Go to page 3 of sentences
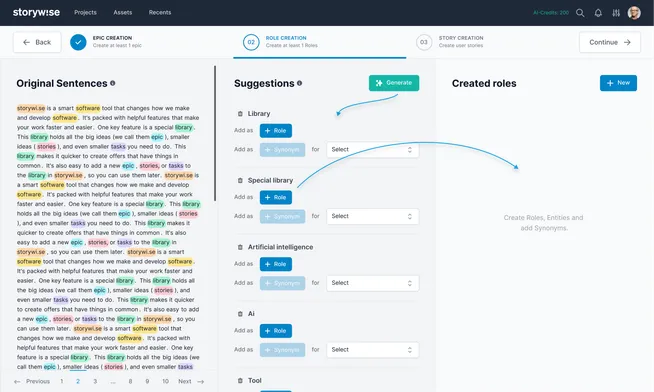This screenshot has width=654, height=392. click(95, 381)
